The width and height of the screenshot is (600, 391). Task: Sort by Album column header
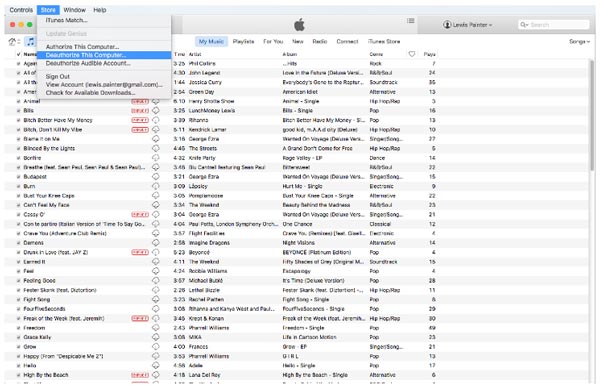290,54
